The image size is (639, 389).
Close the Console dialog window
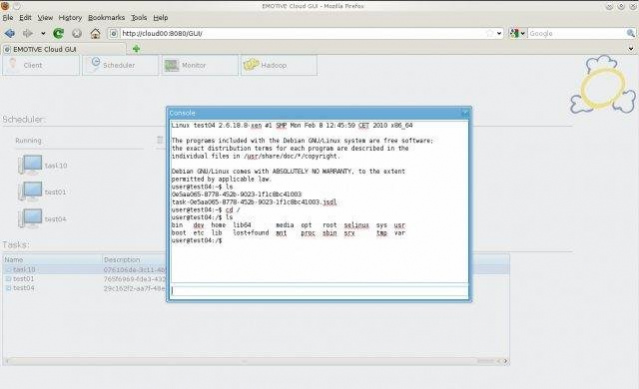tap(465, 113)
